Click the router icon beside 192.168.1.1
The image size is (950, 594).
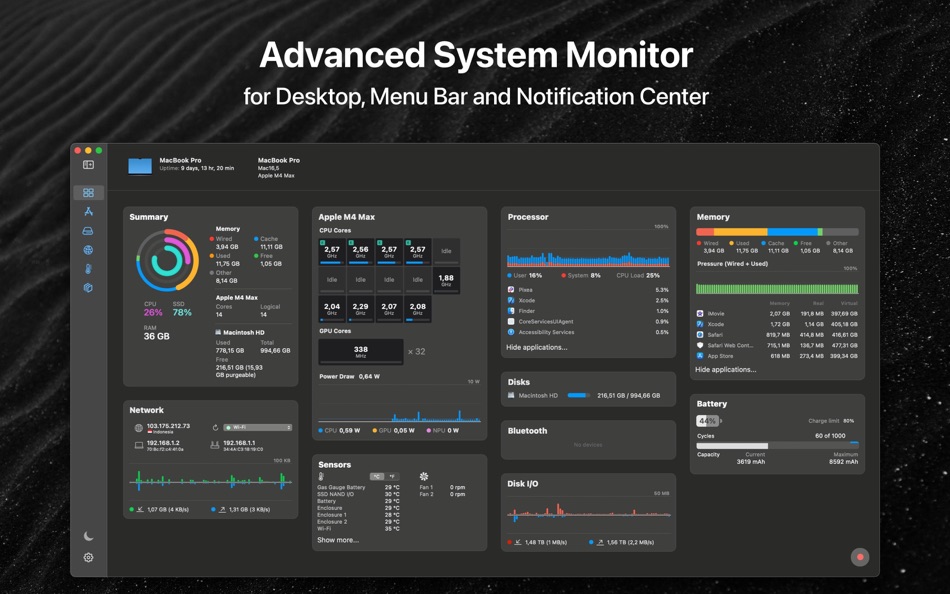[x=214, y=445]
